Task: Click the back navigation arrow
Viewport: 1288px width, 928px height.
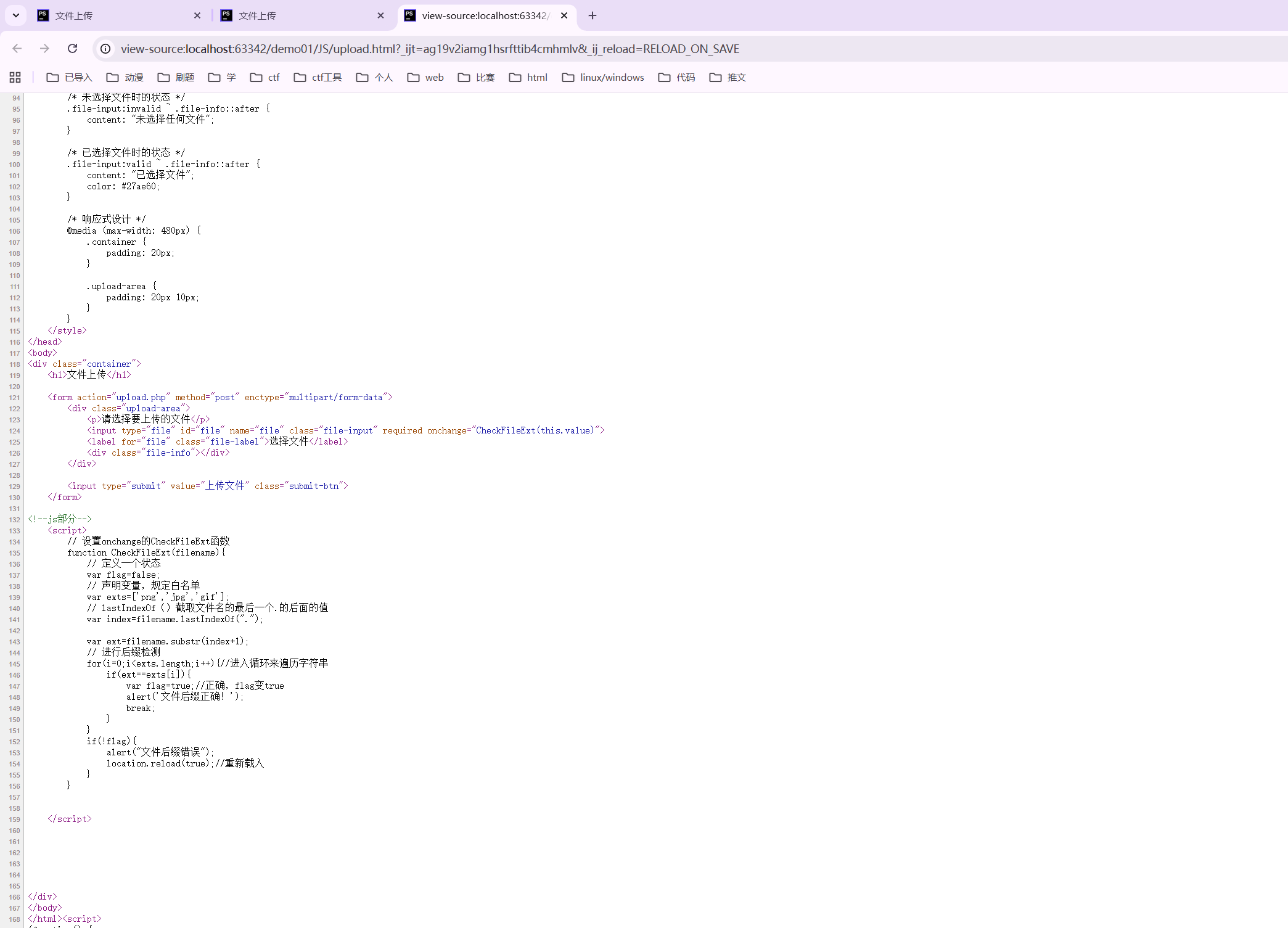Action: (x=17, y=49)
